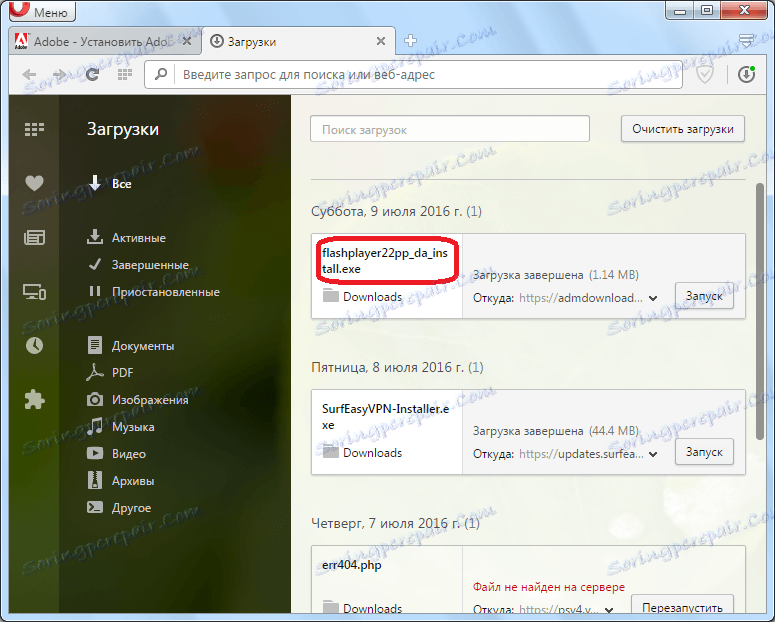Open the updates.surfea source link
Screen dimensions: 775x622
click(581, 454)
